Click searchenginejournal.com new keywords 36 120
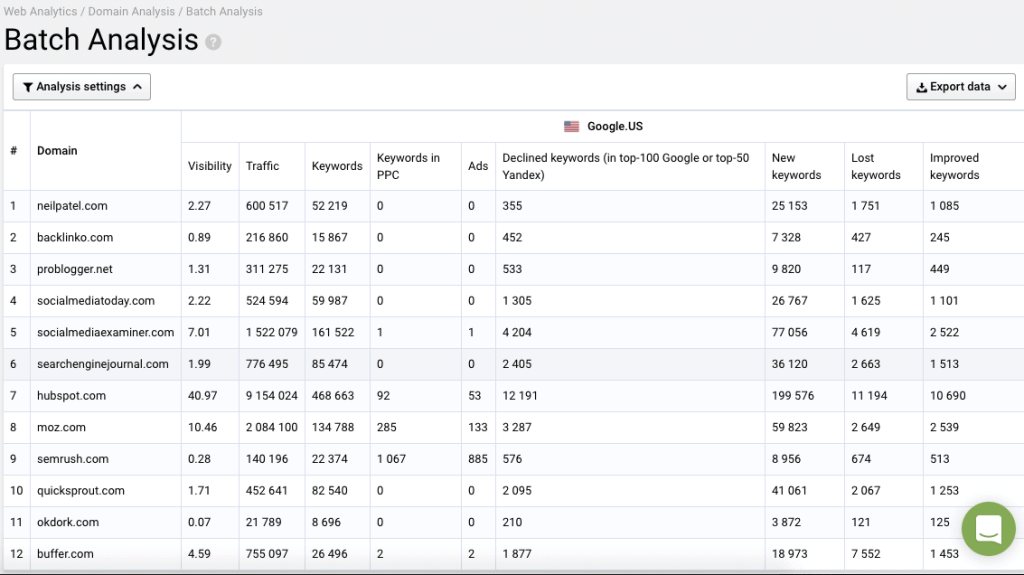The height and width of the screenshot is (575, 1024). coord(789,364)
